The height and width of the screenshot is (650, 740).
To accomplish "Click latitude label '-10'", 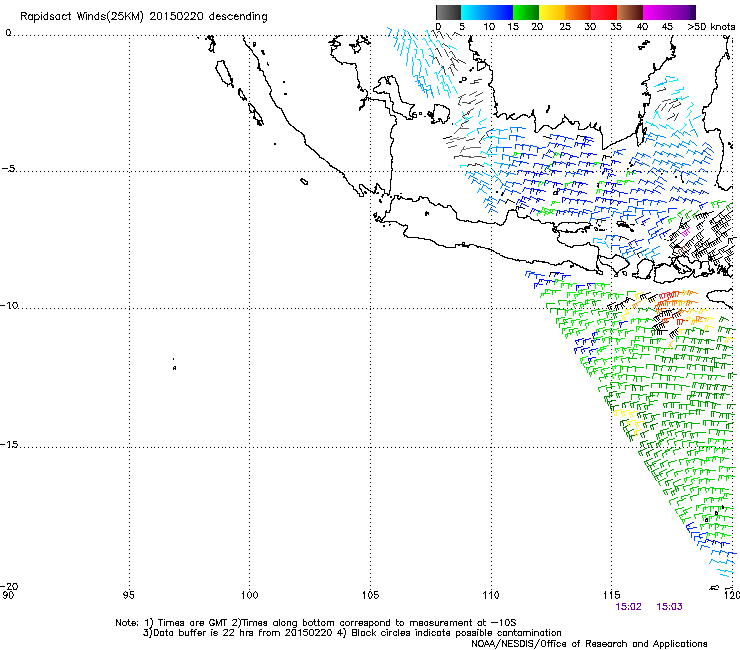I will coord(9,305).
